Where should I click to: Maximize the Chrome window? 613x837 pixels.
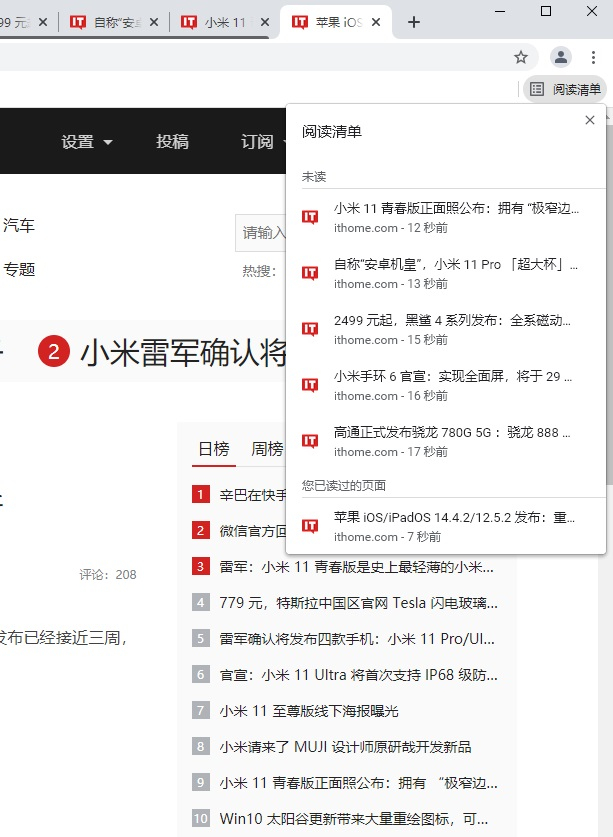pos(546,11)
